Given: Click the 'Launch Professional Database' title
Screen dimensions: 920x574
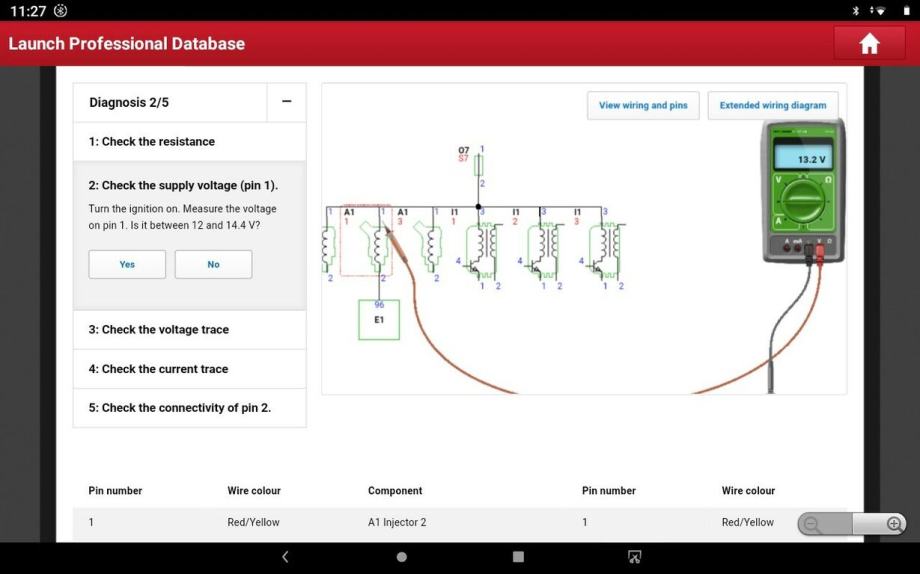Looking at the screenshot, I should click(127, 43).
